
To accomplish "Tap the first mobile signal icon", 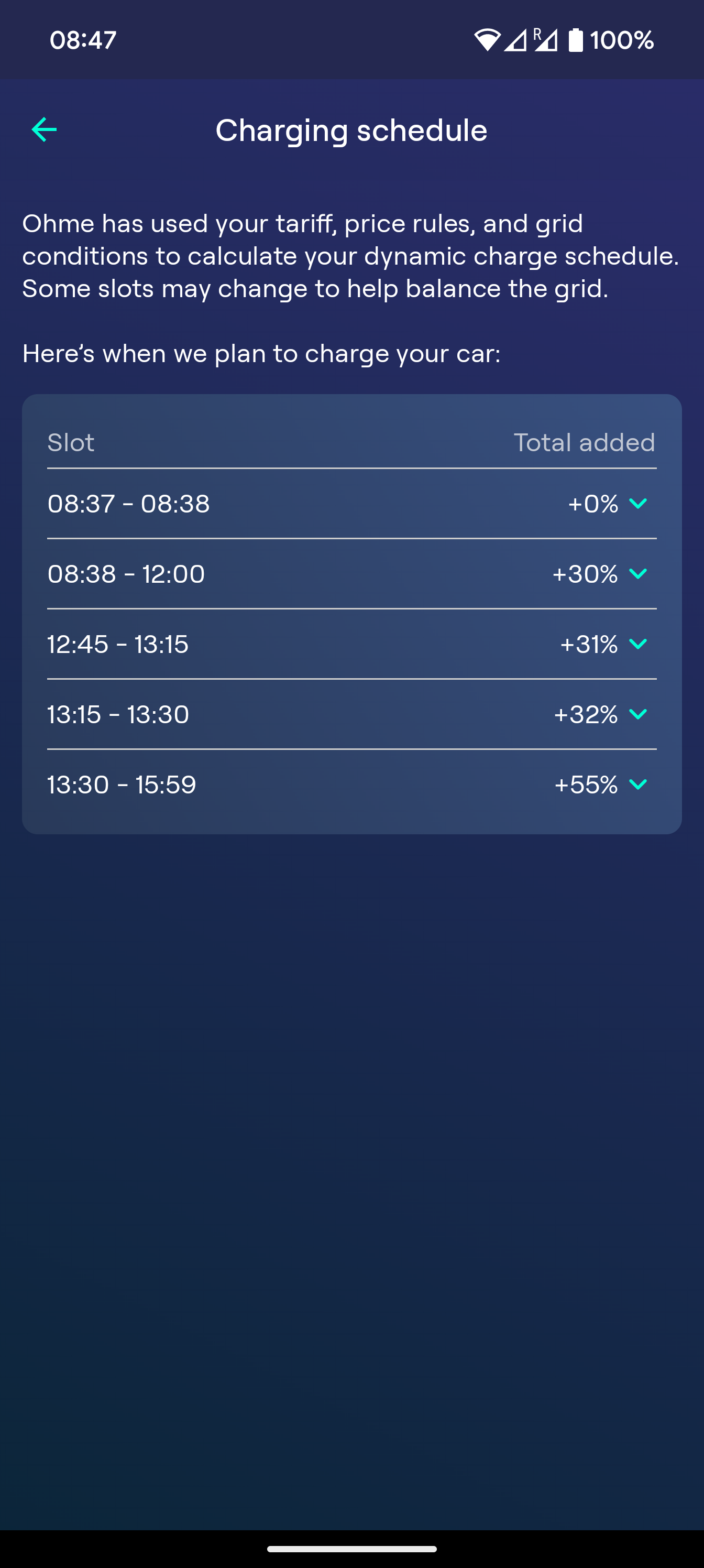I will (515, 40).
